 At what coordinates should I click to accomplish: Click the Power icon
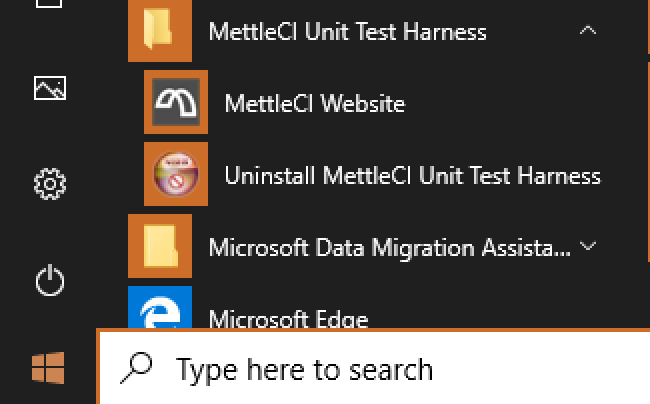tap(49, 281)
